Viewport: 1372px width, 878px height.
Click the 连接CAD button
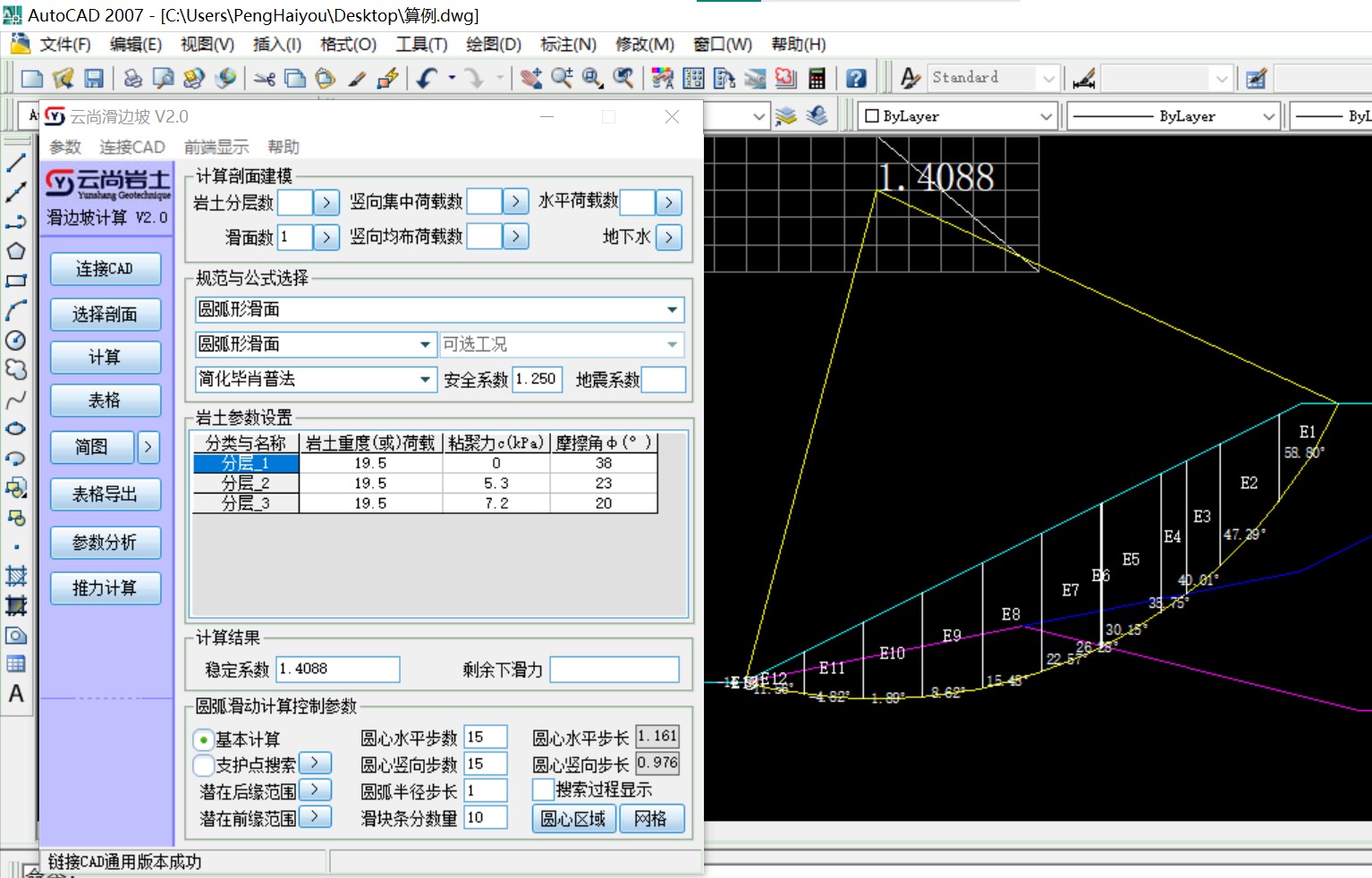pos(106,269)
